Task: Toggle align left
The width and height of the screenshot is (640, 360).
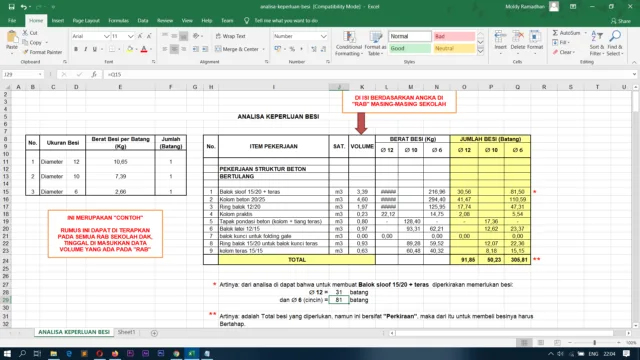Action: [x=164, y=49]
